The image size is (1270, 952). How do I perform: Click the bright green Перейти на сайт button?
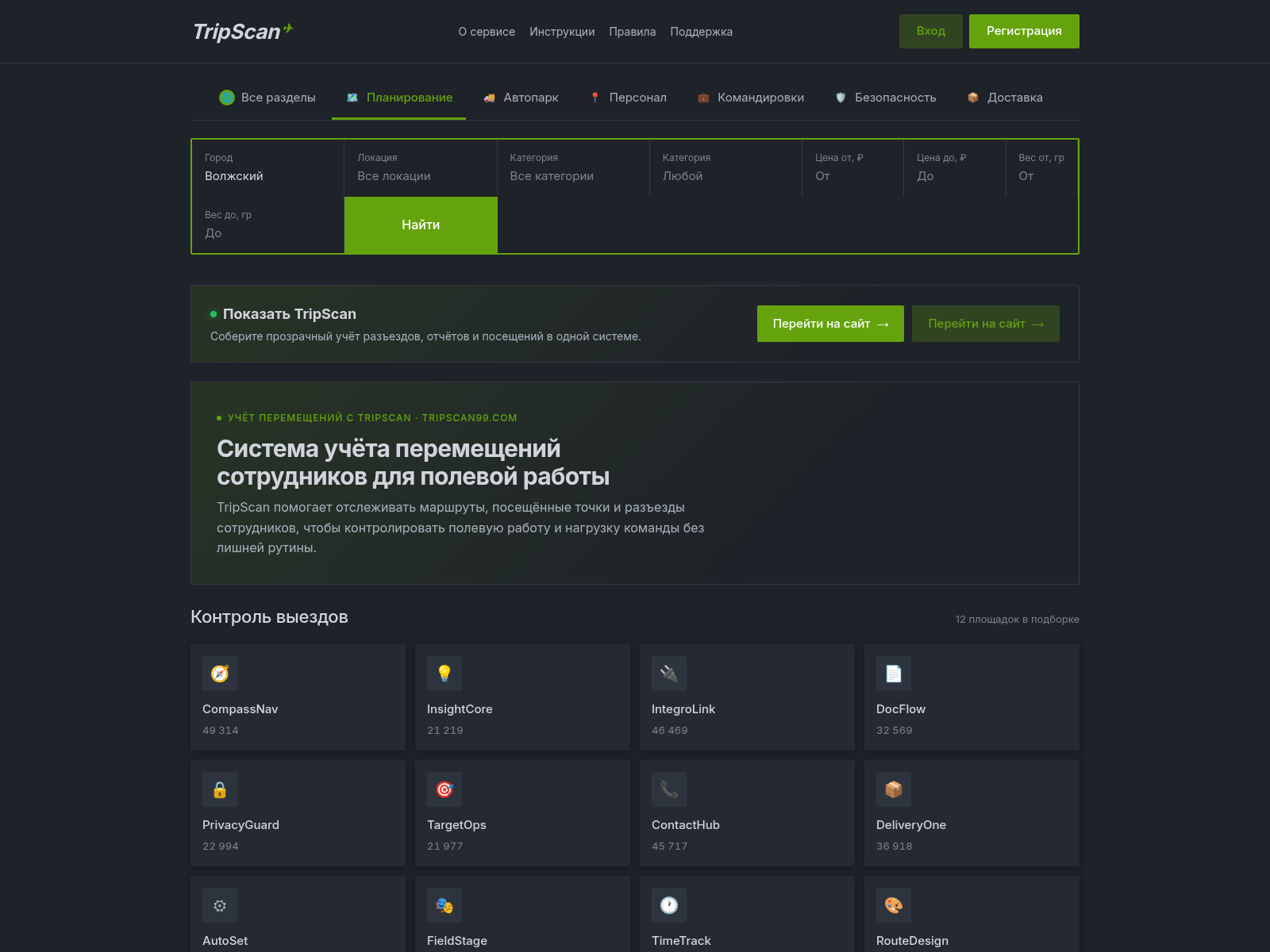[x=830, y=324]
